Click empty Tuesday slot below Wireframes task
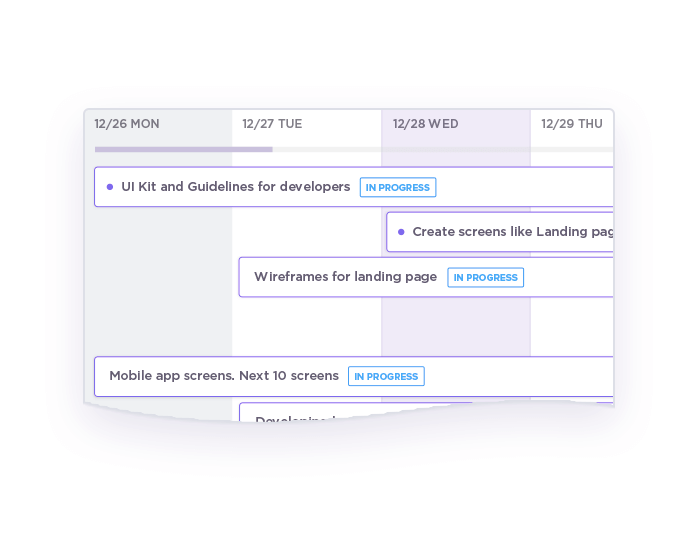Viewport: 690px width, 550px height. point(306,326)
